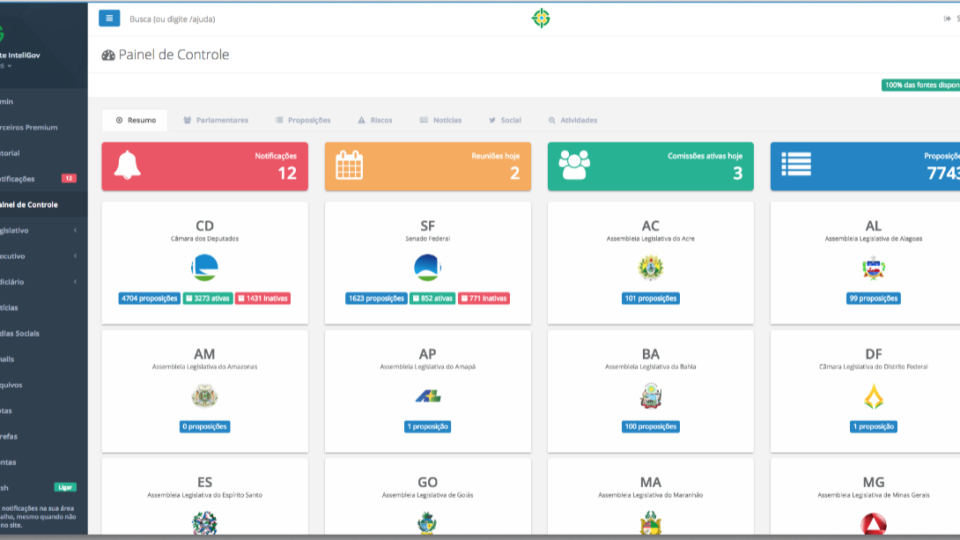Click the green target logo at top center
The image size is (960, 540).
coord(541,18)
